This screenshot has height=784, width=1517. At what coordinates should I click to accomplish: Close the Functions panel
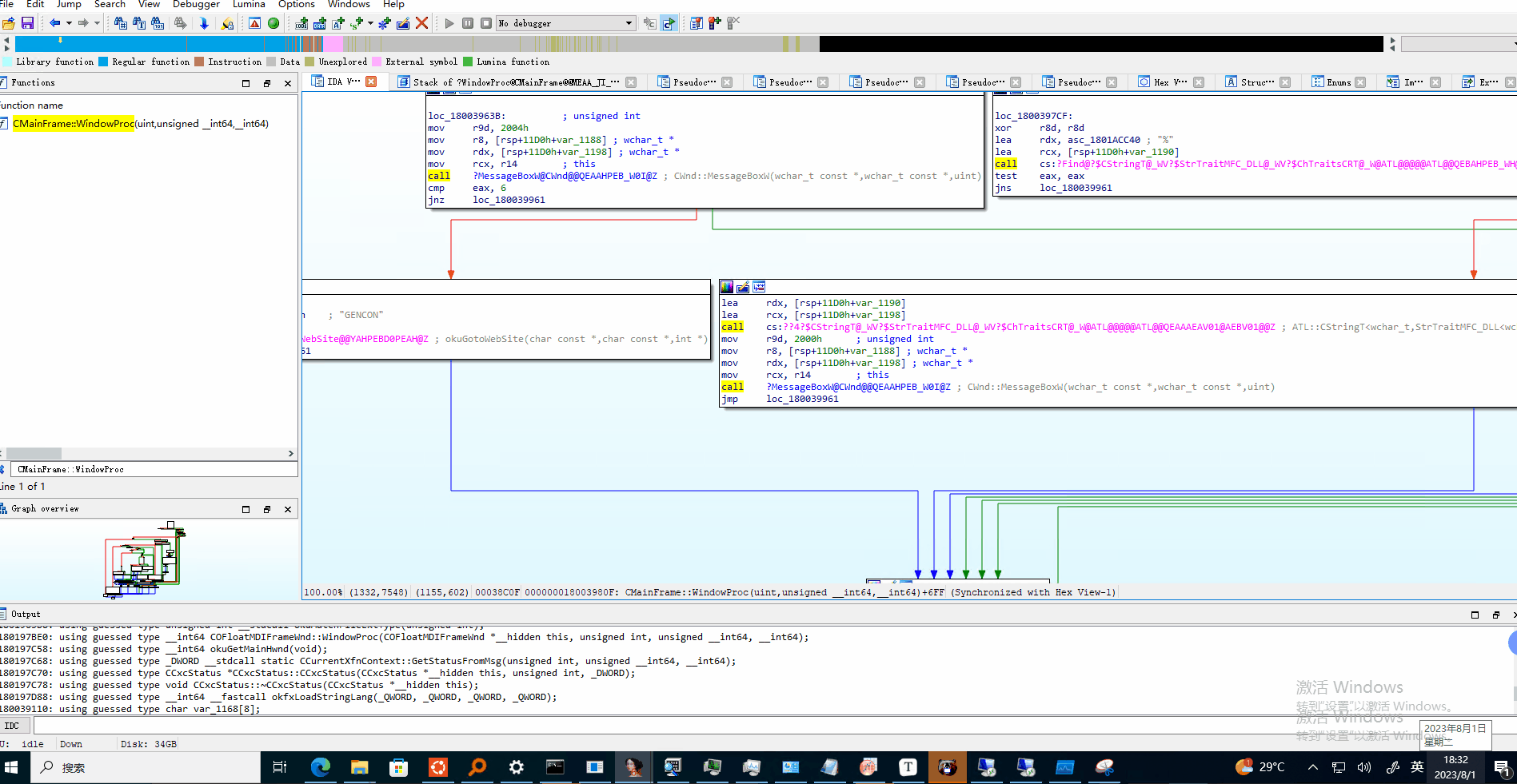(x=288, y=83)
